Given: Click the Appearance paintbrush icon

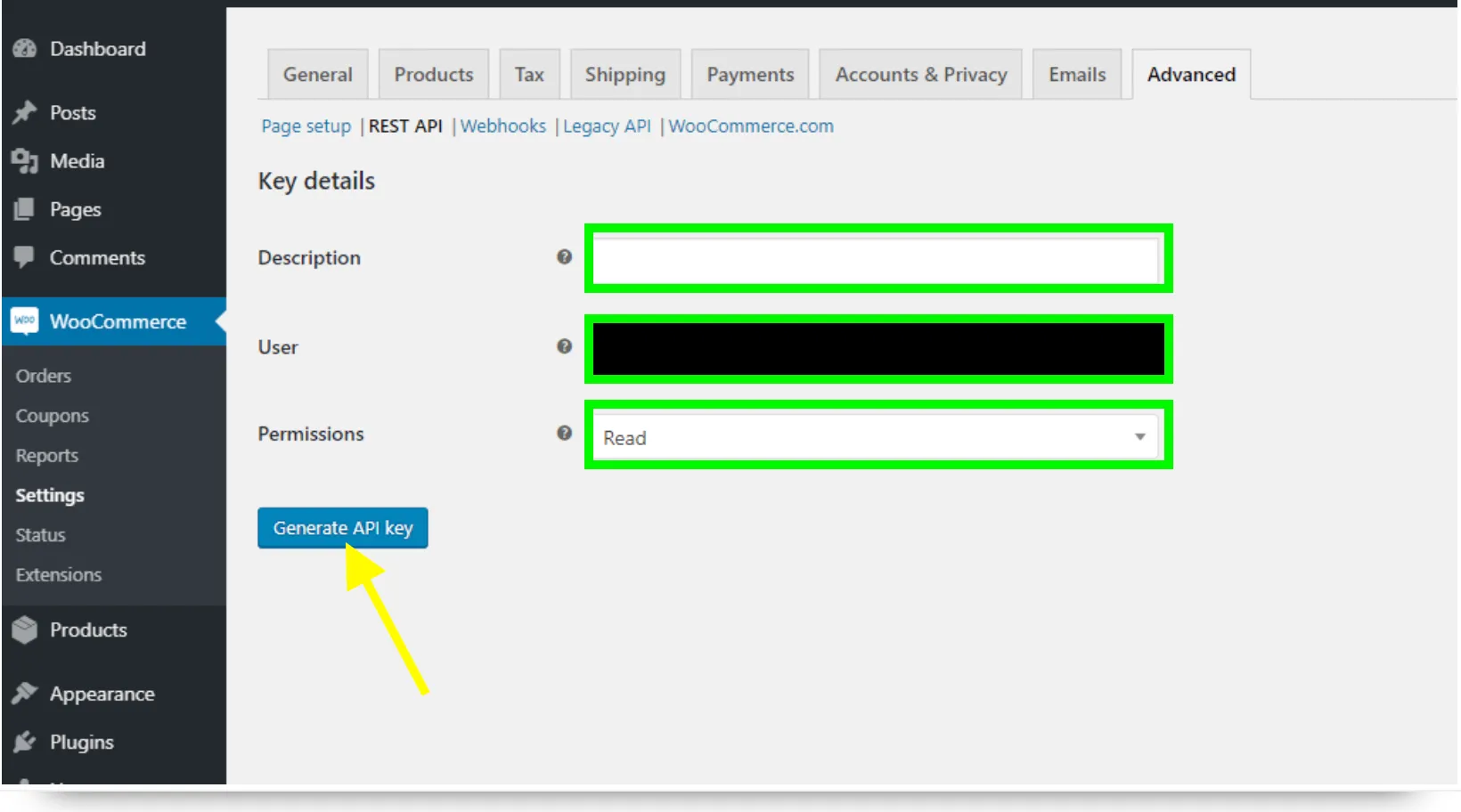Looking at the screenshot, I should click(25, 694).
